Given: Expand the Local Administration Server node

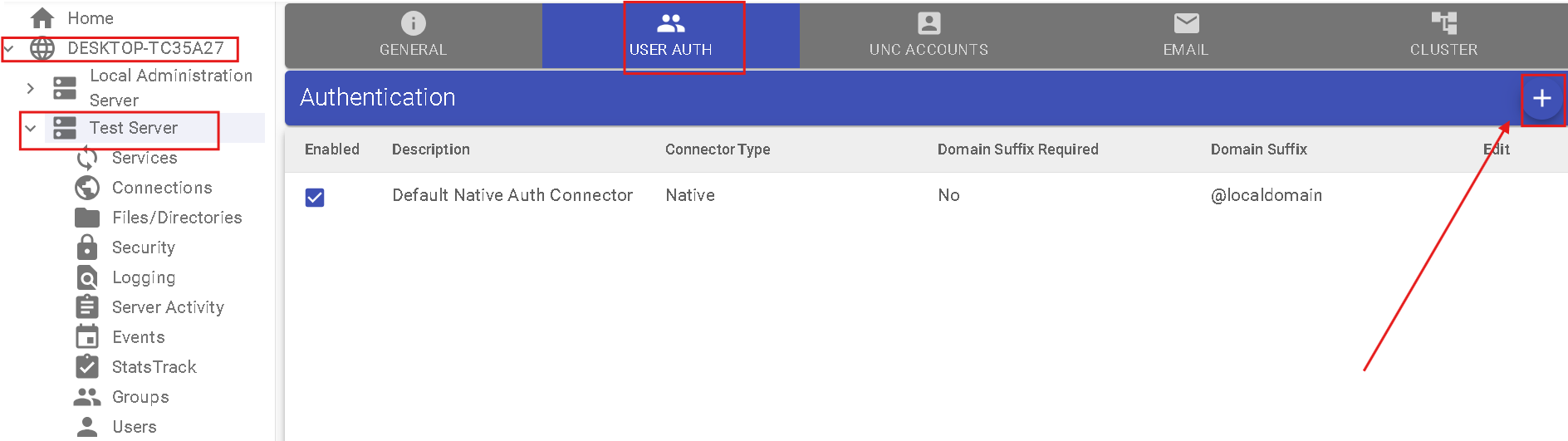Looking at the screenshot, I should tap(31, 87).
